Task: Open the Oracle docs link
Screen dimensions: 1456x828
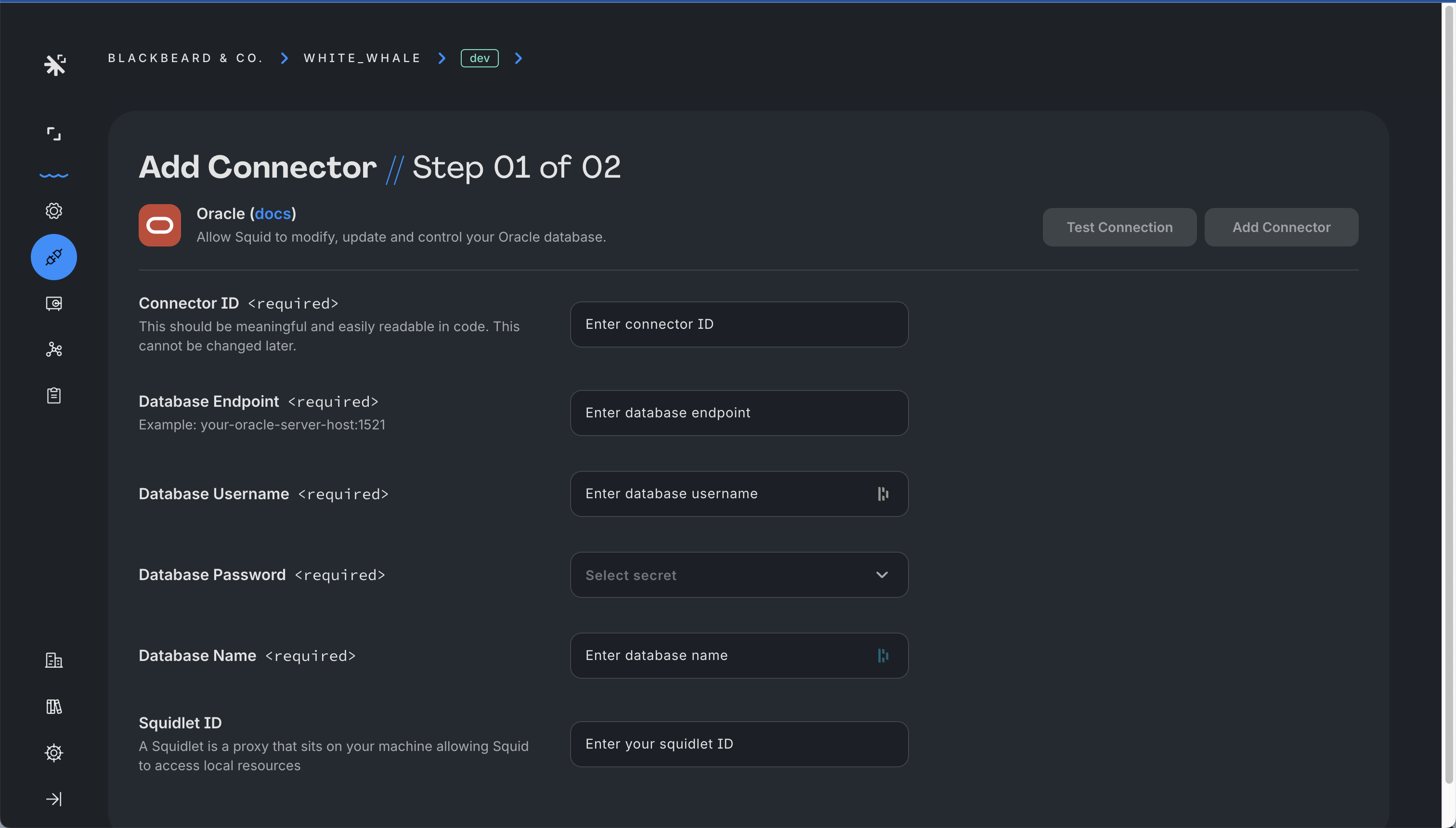Action: click(273, 214)
